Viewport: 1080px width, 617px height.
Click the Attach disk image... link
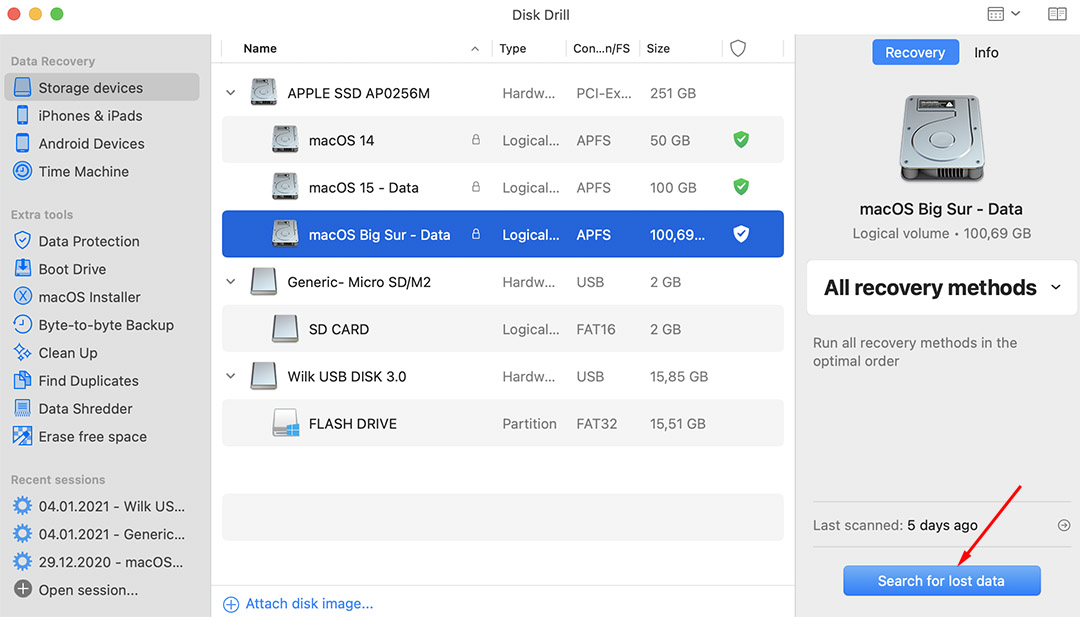point(309,604)
